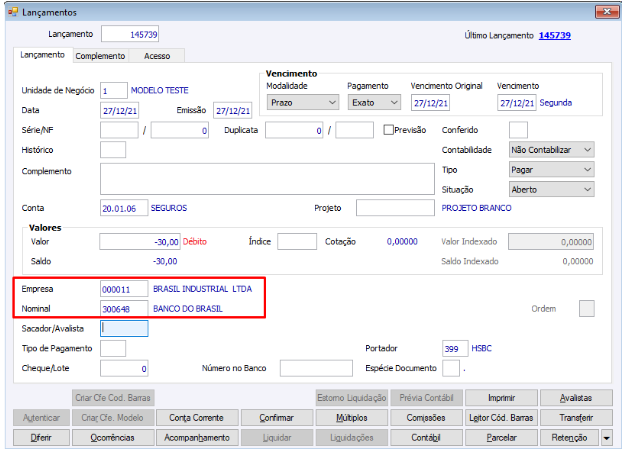The image size is (623, 453).
Task: Click the Empresa code field 000011
Action: tap(124, 289)
